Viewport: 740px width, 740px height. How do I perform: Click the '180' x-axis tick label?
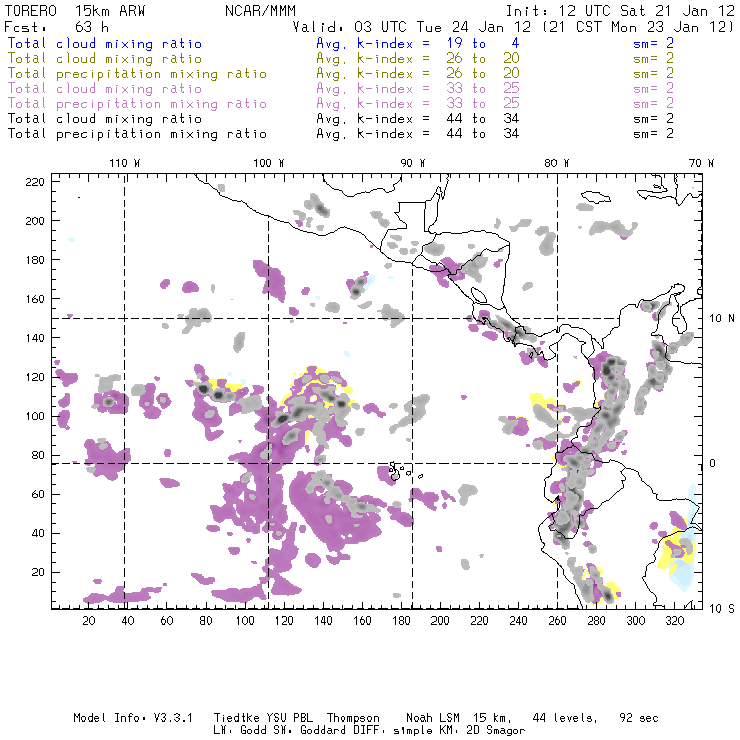click(x=401, y=621)
